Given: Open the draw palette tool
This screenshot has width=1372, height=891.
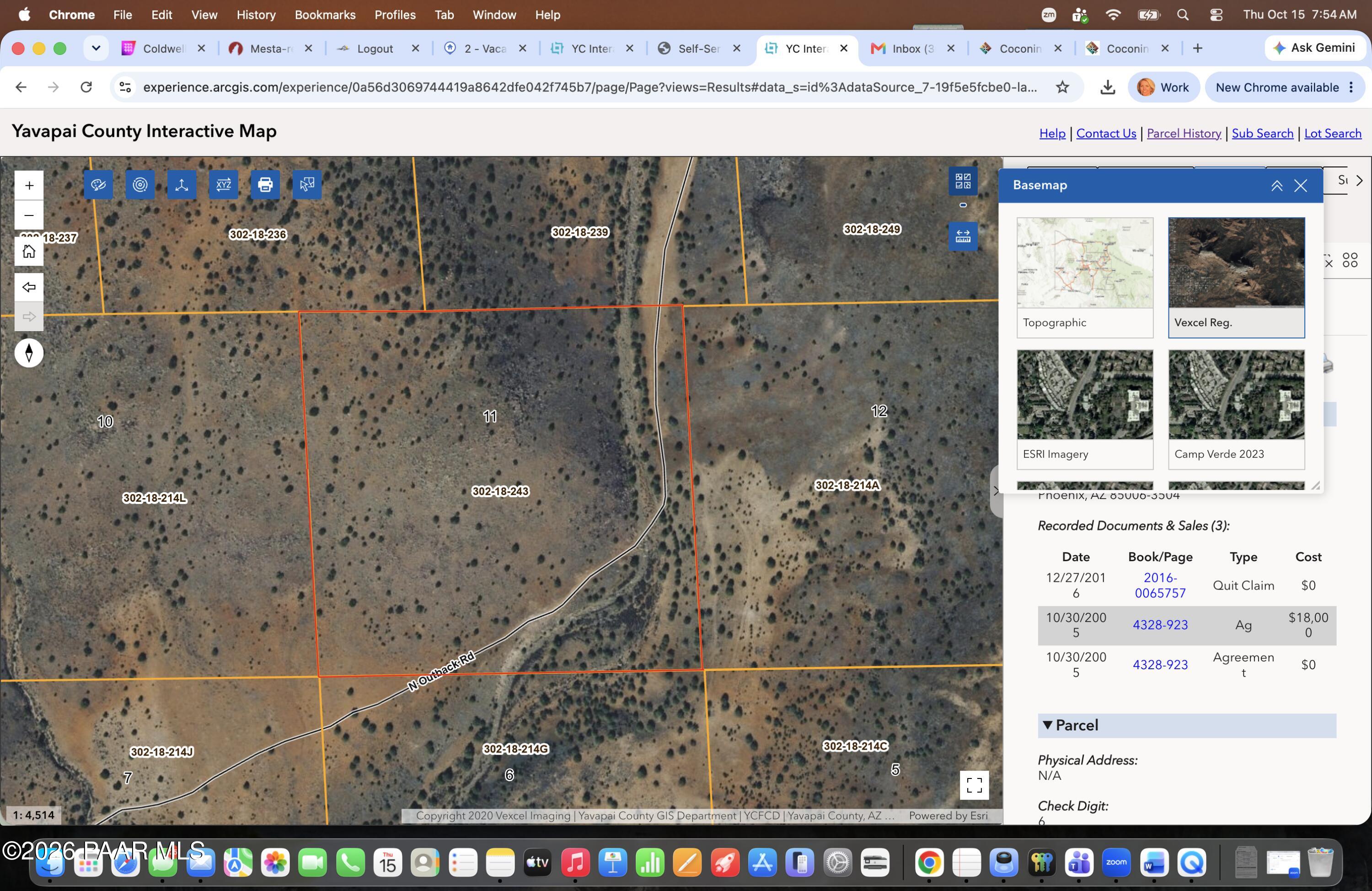Looking at the screenshot, I should pyautogui.click(x=99, y=184).
